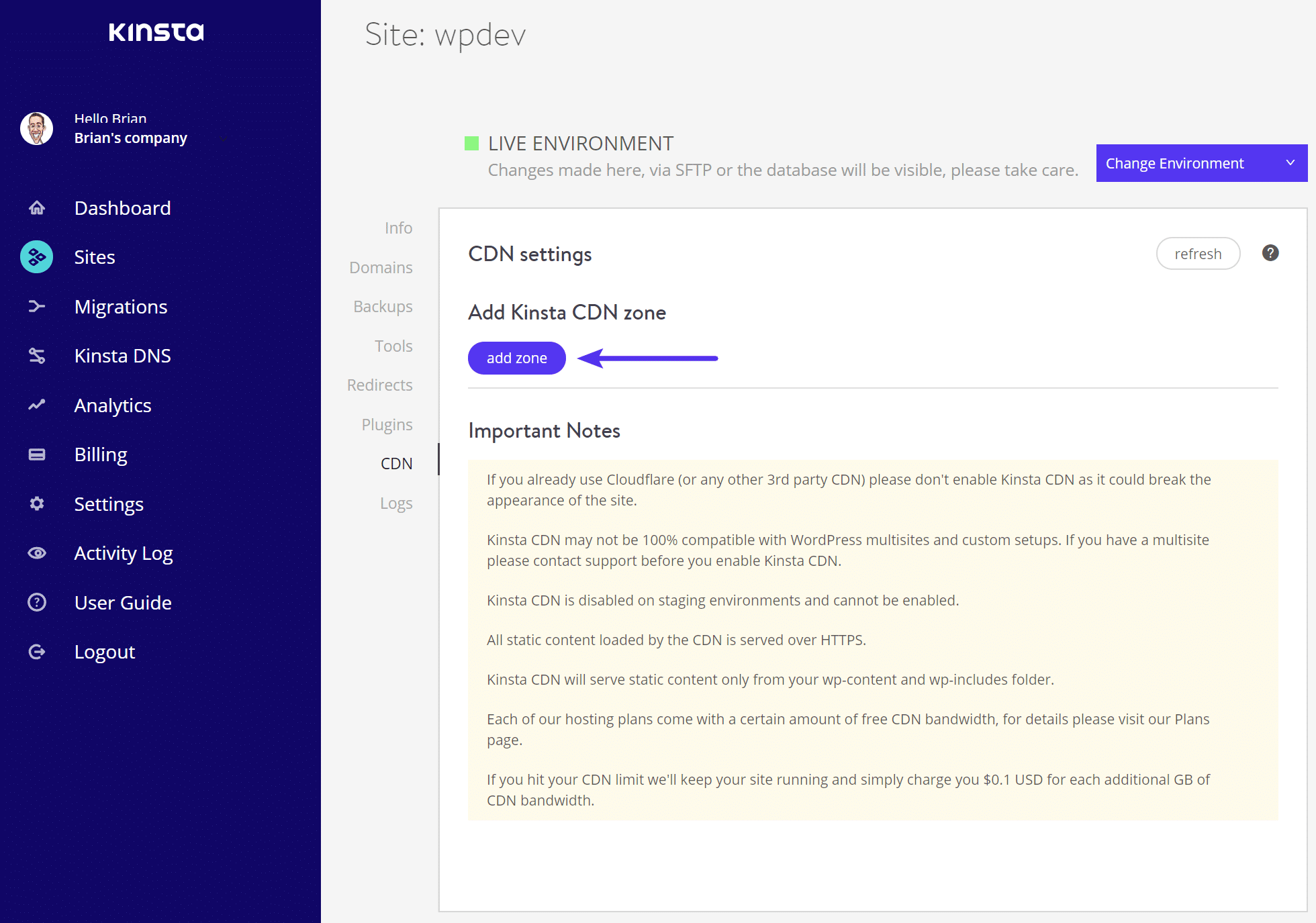
Task: Click the add zone button
Action: (x=516, y=358)
